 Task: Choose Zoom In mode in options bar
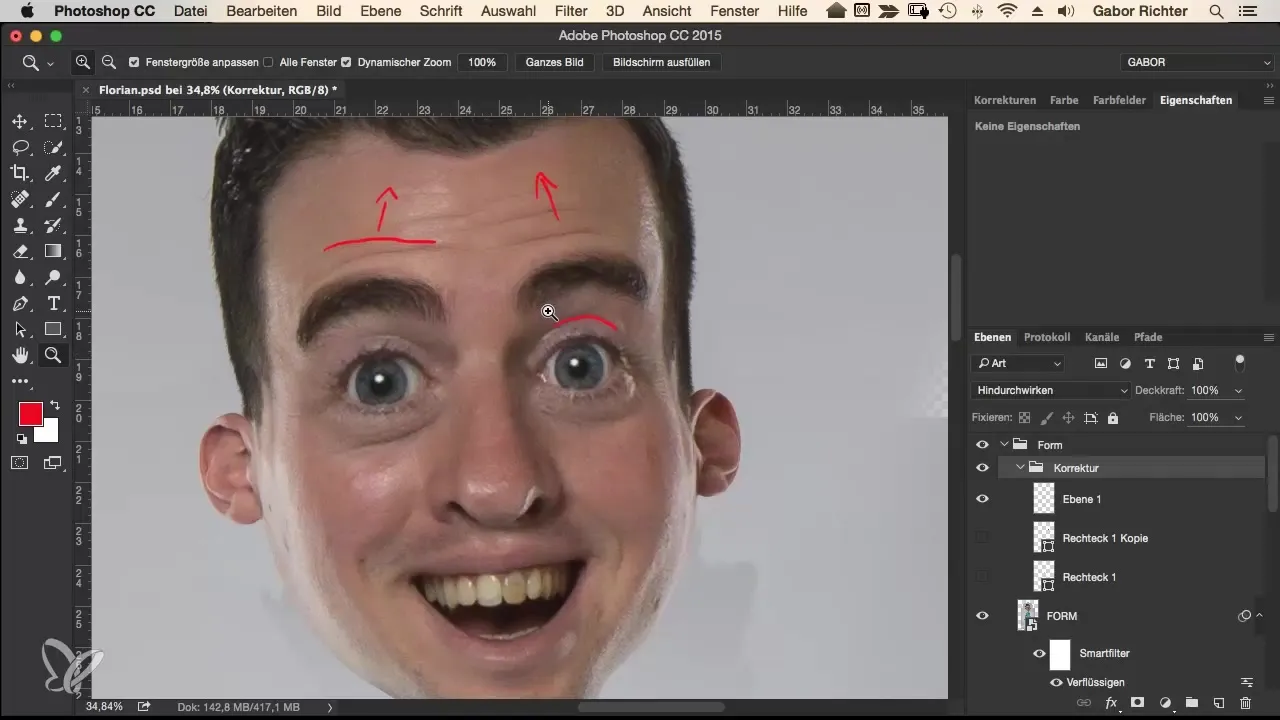click(x=83, y=62)
